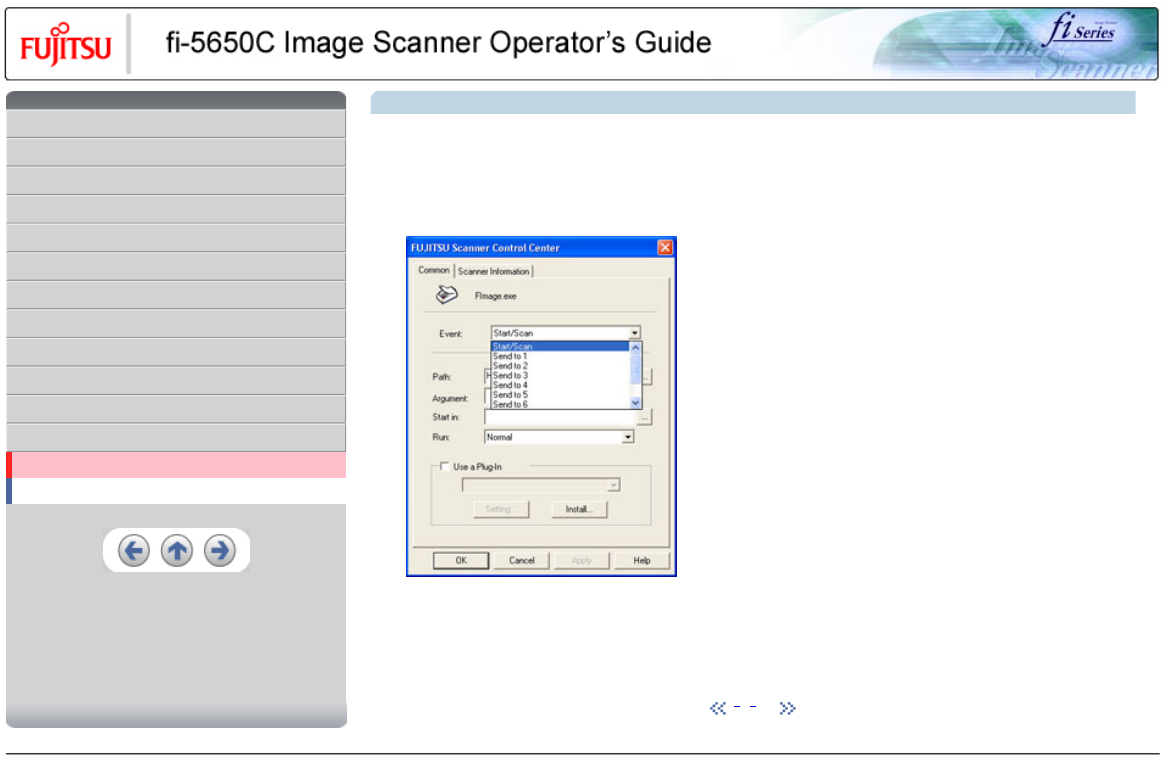1166x757 pixels.
Task: Click the double left chevron page link
Action: (x=717, y=708)
